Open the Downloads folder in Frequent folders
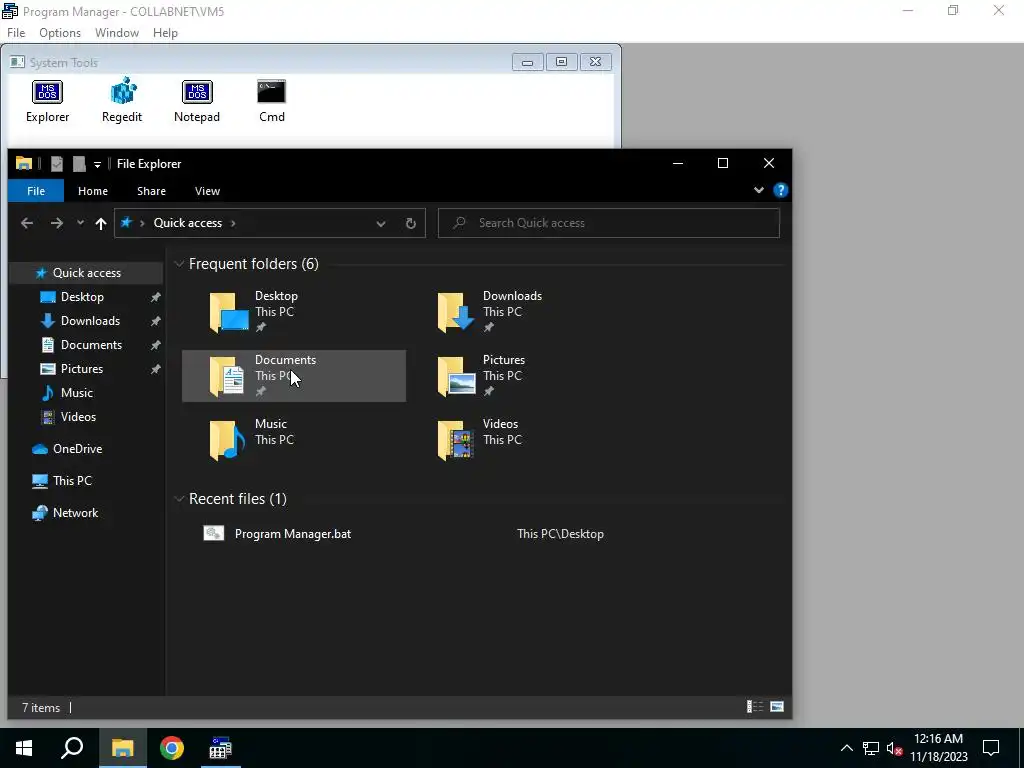This screenshot has height=768, width=1024. [521, 312]
